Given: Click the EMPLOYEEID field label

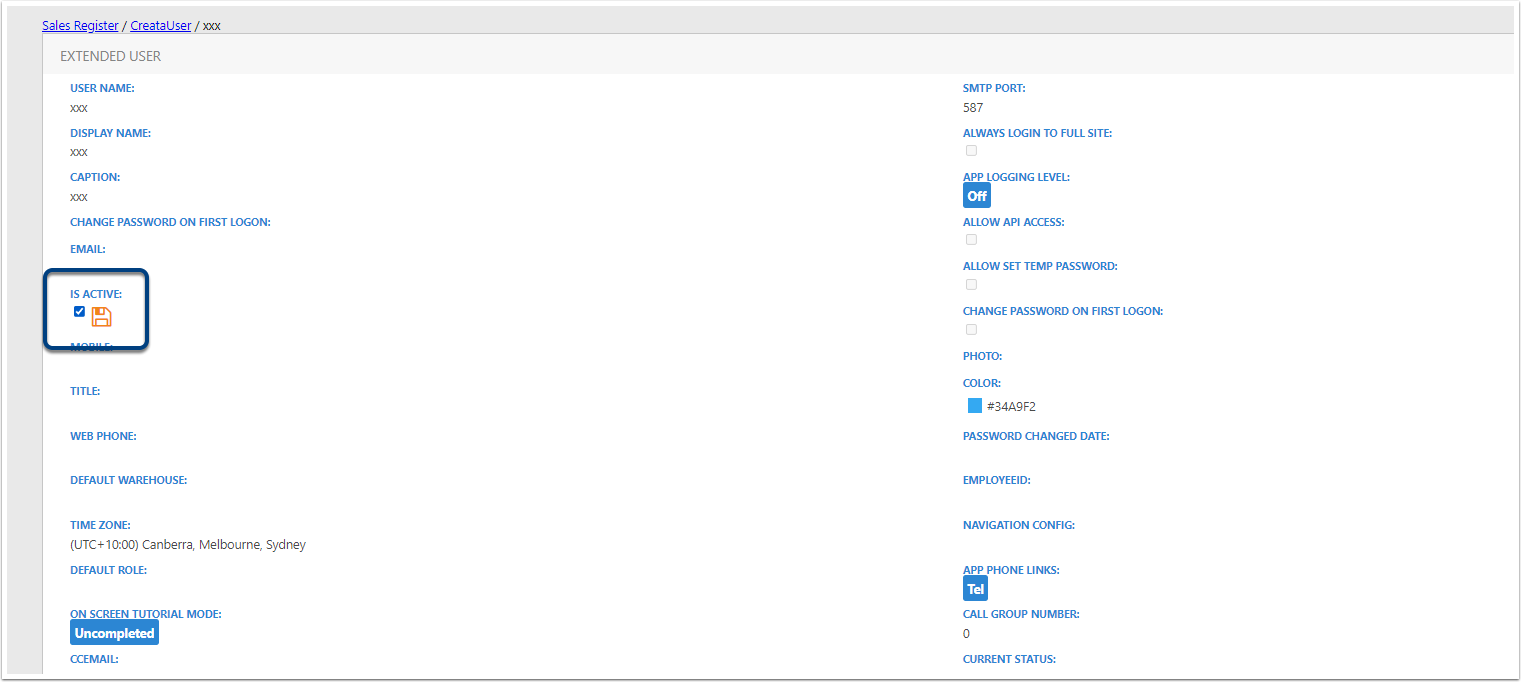Looking at the screenshot, I should (997, 480).
